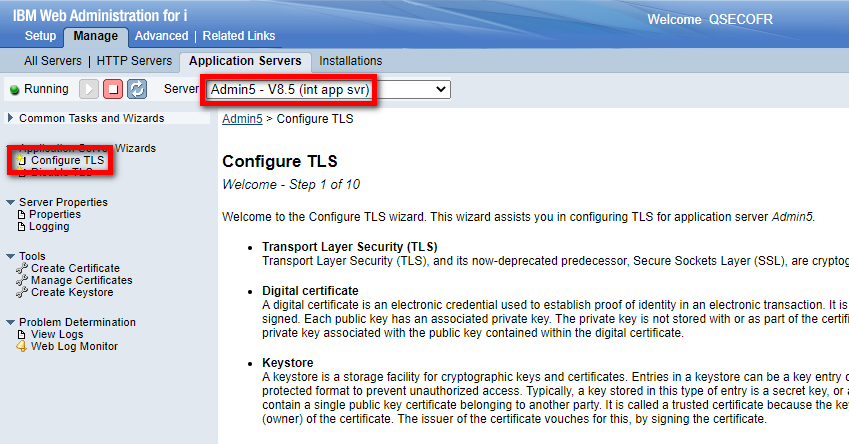Screen dimensions: 849x444
Task: Click the Tools heading text
Action: pyautogui.click(x=32, y=256)
